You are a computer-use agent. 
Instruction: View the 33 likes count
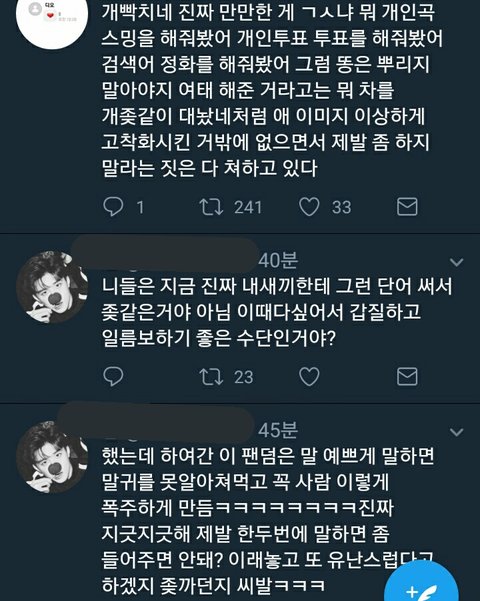click(x=341, y=207)
